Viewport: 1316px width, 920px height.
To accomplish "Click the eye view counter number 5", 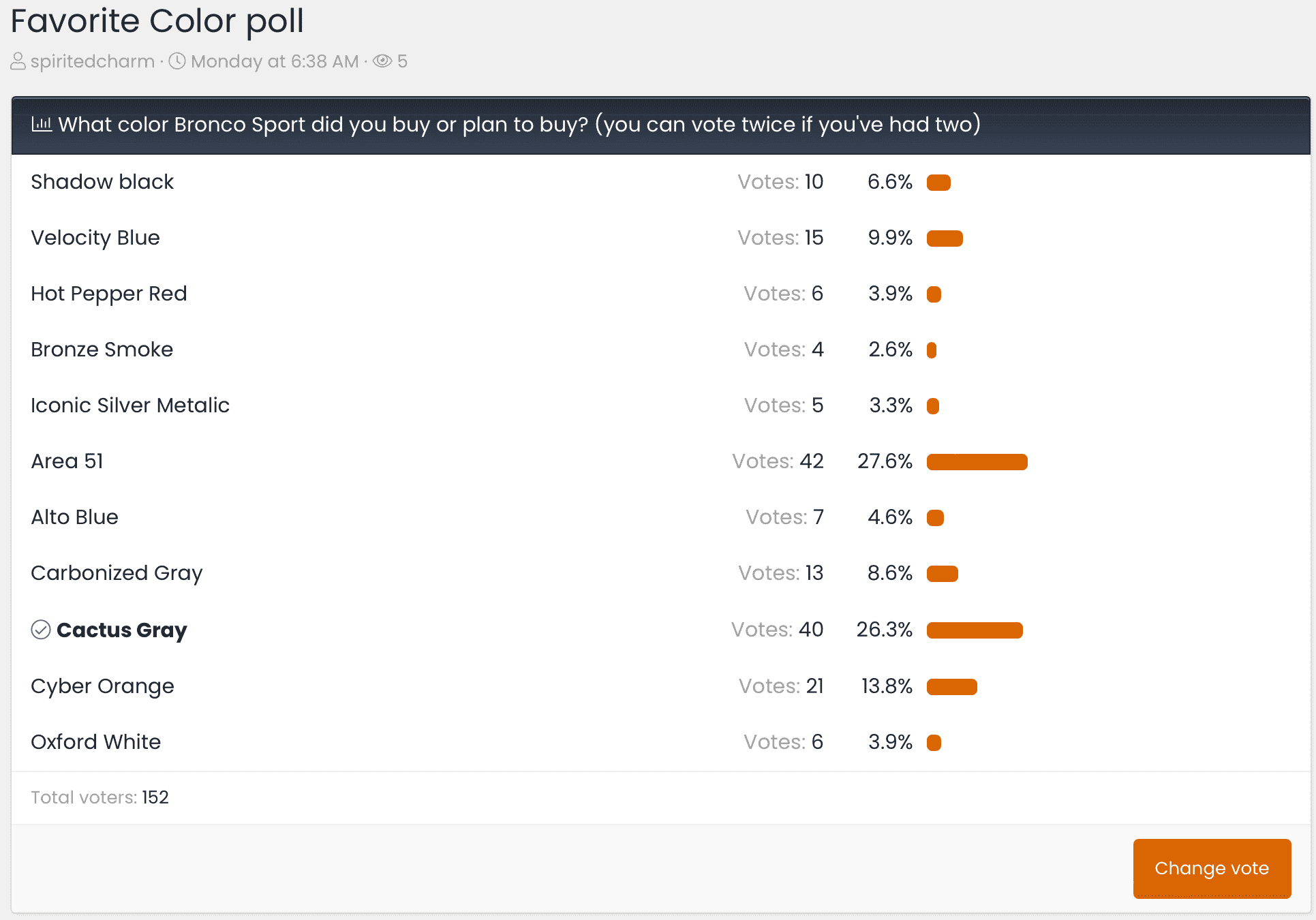I will click(403, 61).
